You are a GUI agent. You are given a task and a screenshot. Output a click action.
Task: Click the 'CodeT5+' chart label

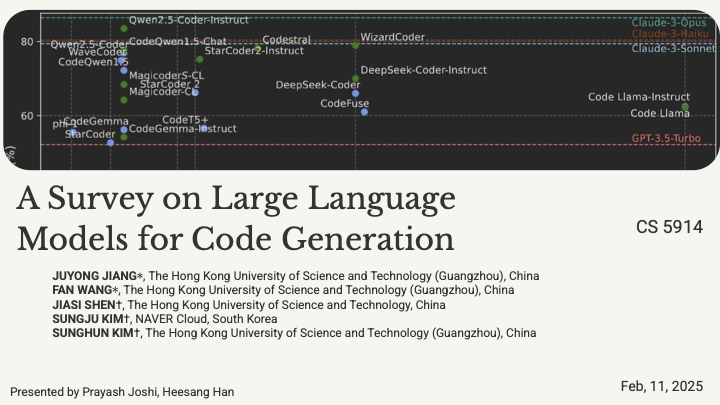[x=185, y=120]
